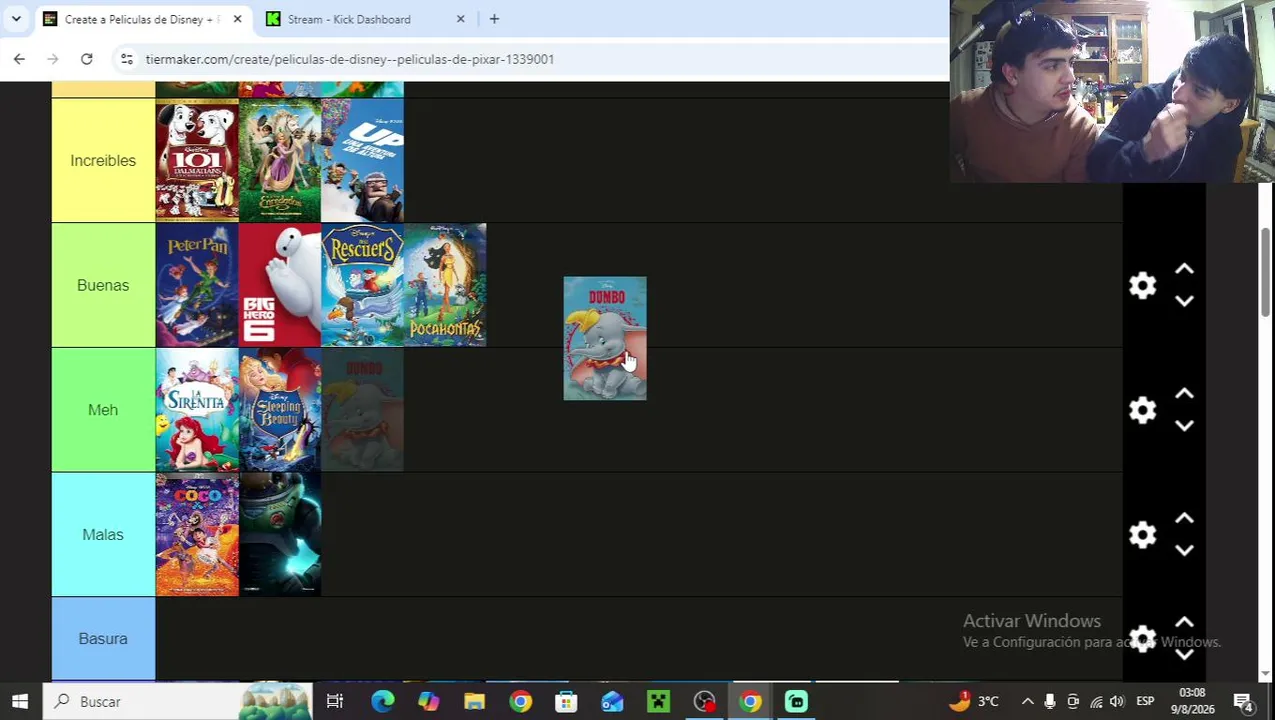Screen dimensions: 1275x720
Task: Select the Basura tier label
Action: tap(103, 638)
